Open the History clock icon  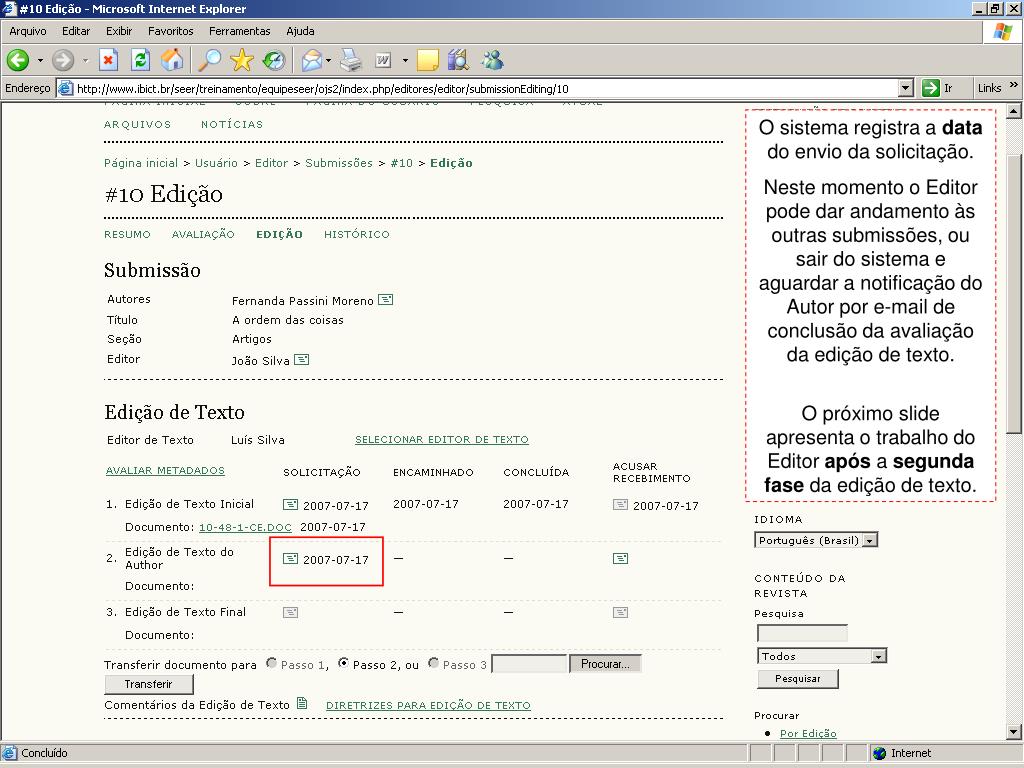click(274, 60)
